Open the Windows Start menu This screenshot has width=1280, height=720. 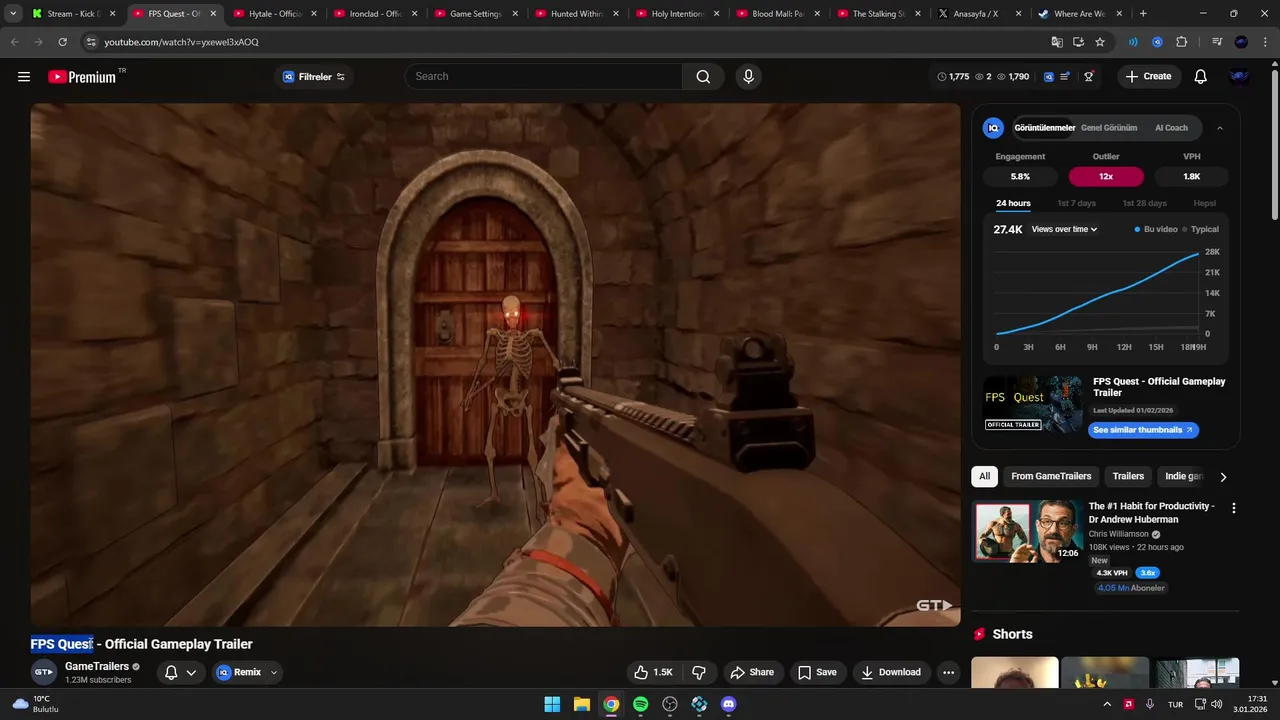point(552,704)
